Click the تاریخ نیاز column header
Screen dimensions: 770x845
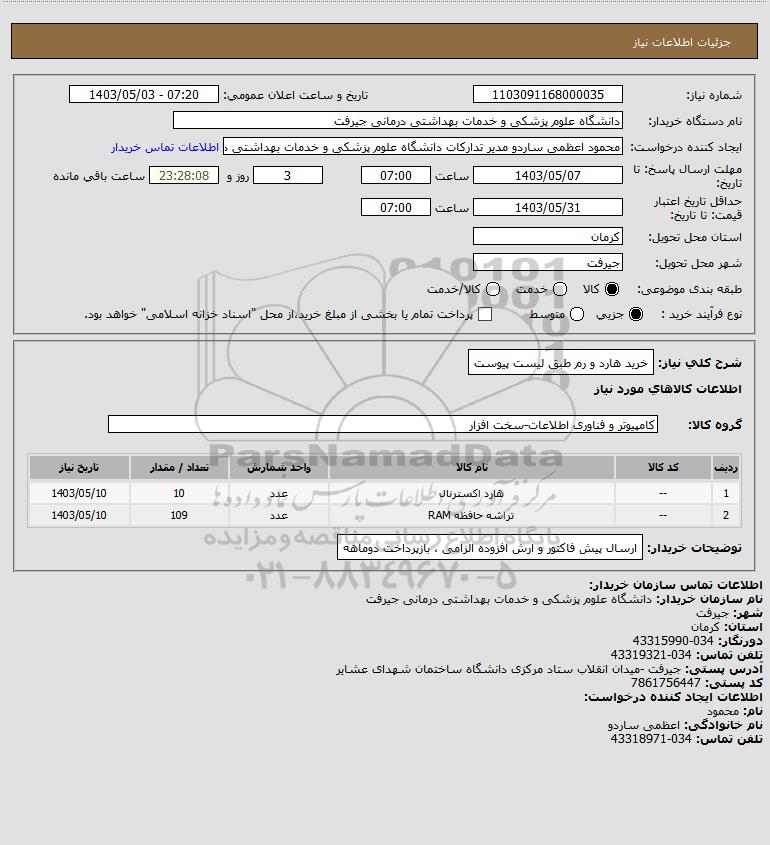[x=79, y=467]
